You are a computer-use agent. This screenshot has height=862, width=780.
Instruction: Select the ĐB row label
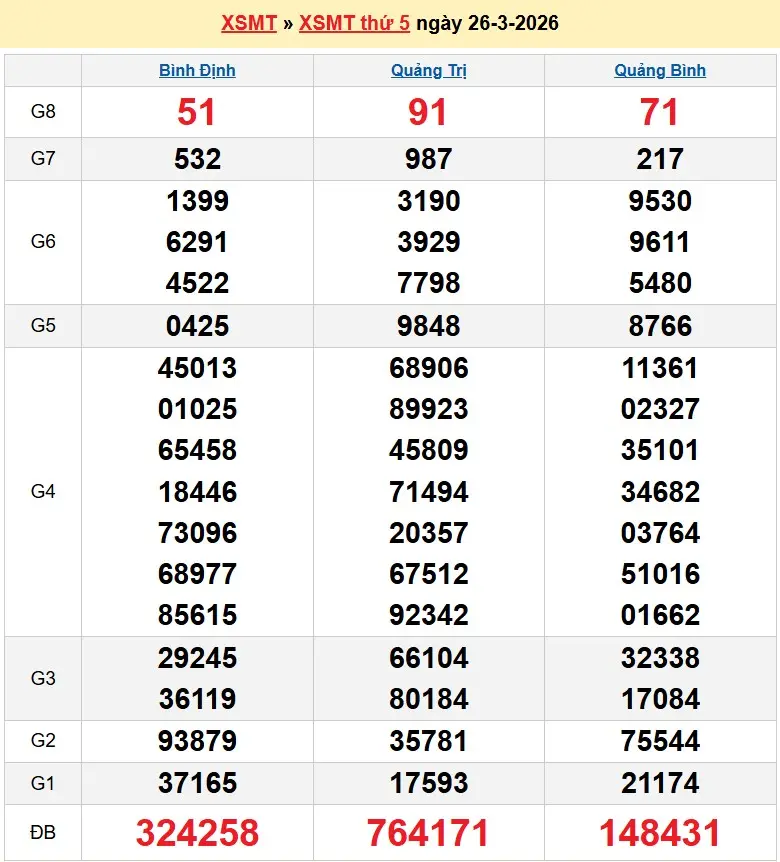(43, 831)
